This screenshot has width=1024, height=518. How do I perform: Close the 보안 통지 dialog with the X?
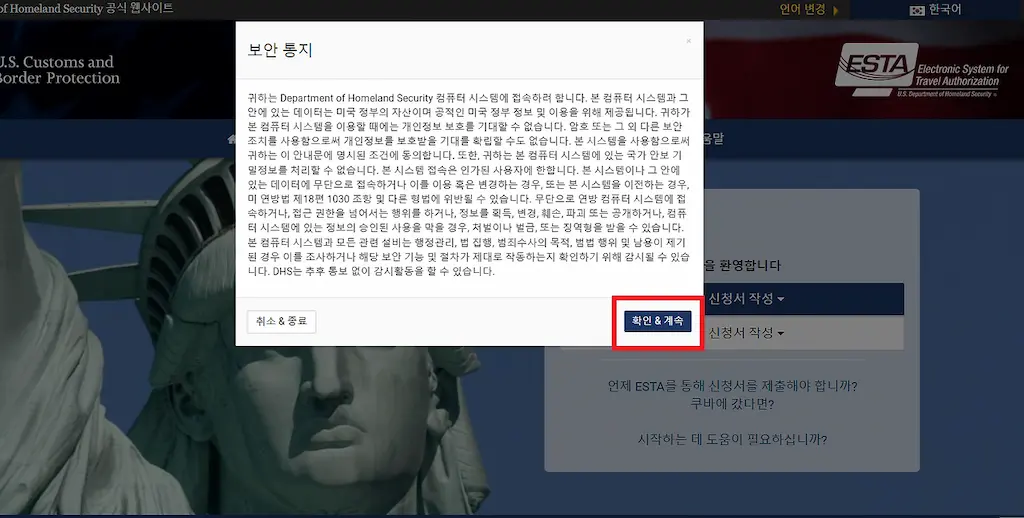(x=688, y=41)
